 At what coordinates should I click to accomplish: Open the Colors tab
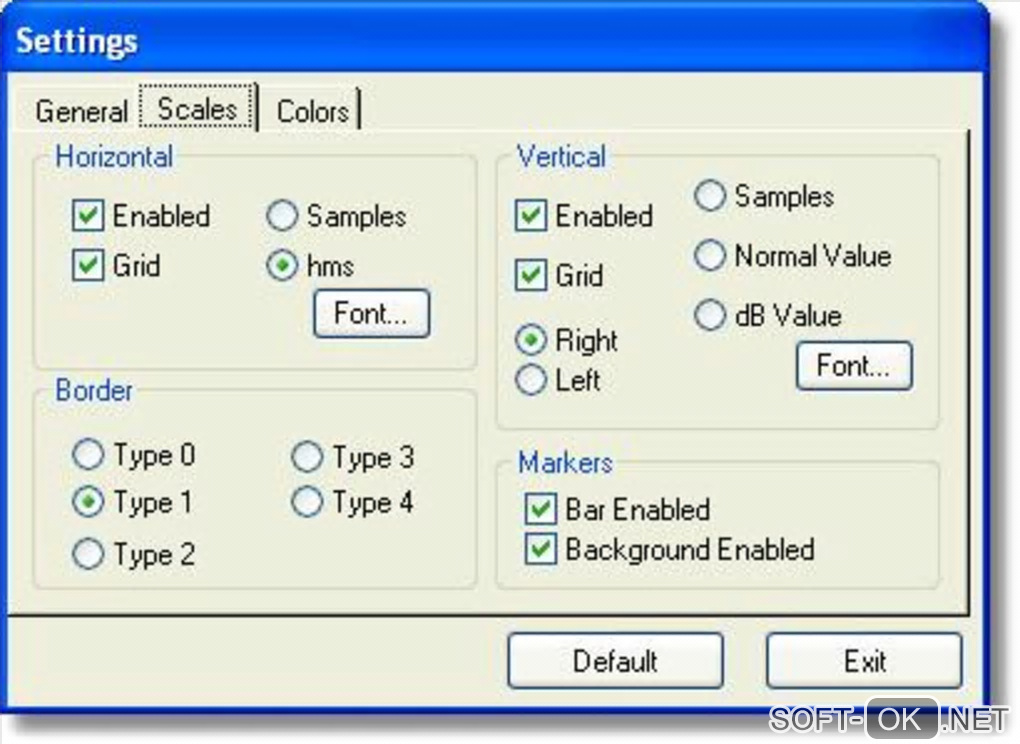tap(312, 110)
